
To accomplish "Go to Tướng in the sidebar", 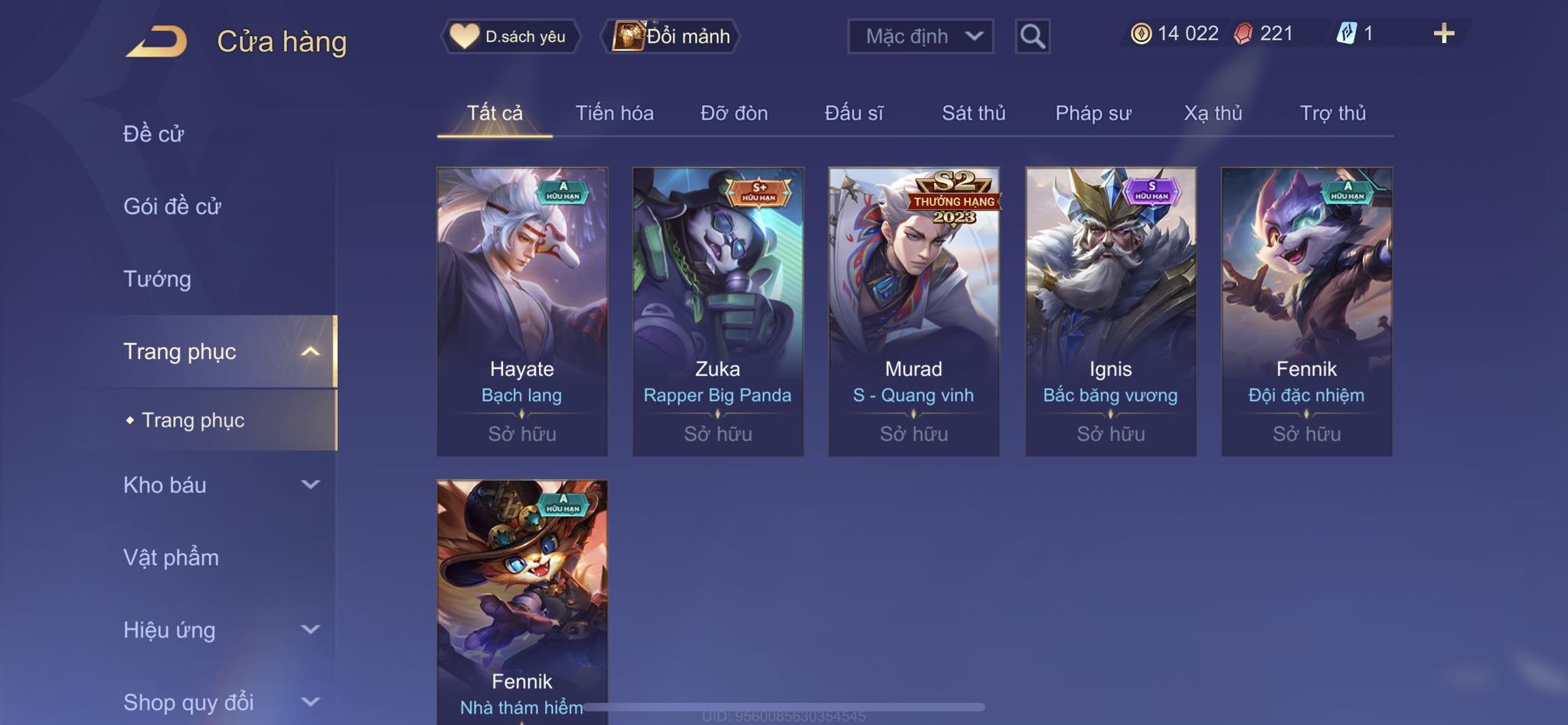I will (x=157, y=279).
